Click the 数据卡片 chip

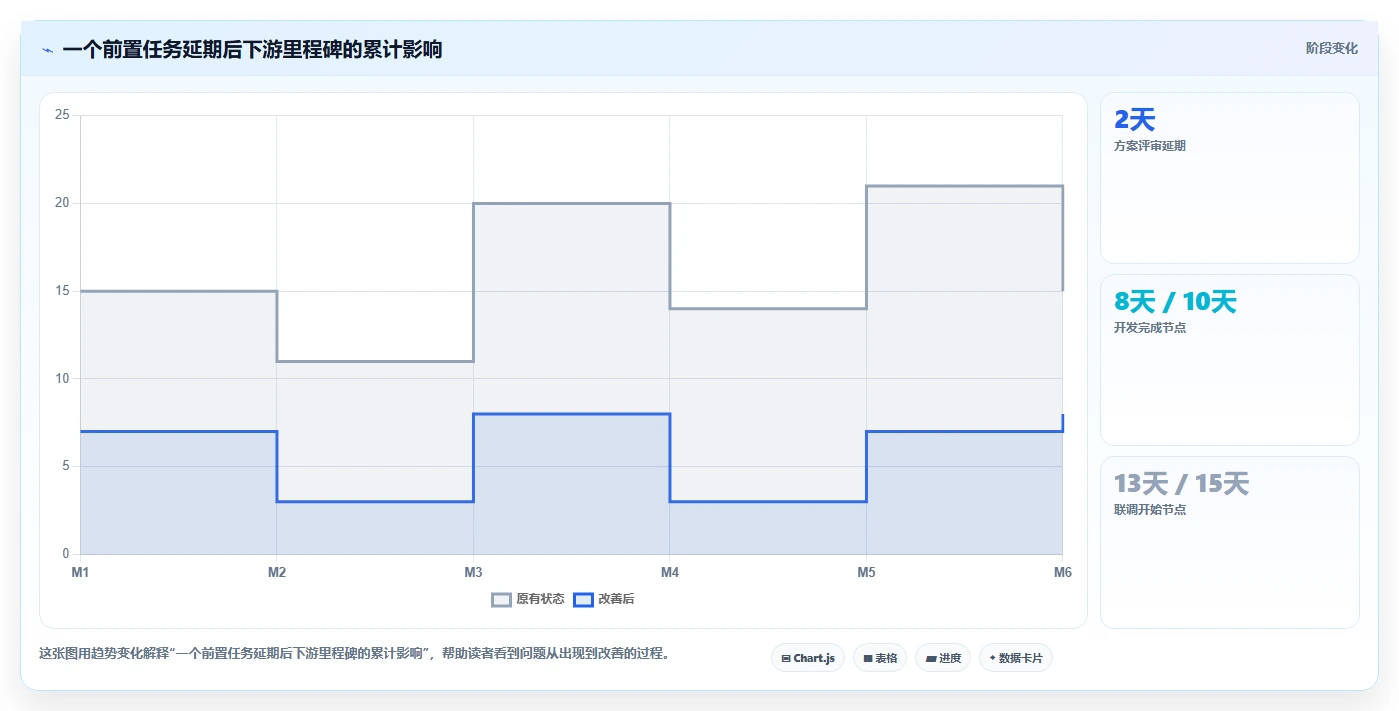(x=1016, y=658)
